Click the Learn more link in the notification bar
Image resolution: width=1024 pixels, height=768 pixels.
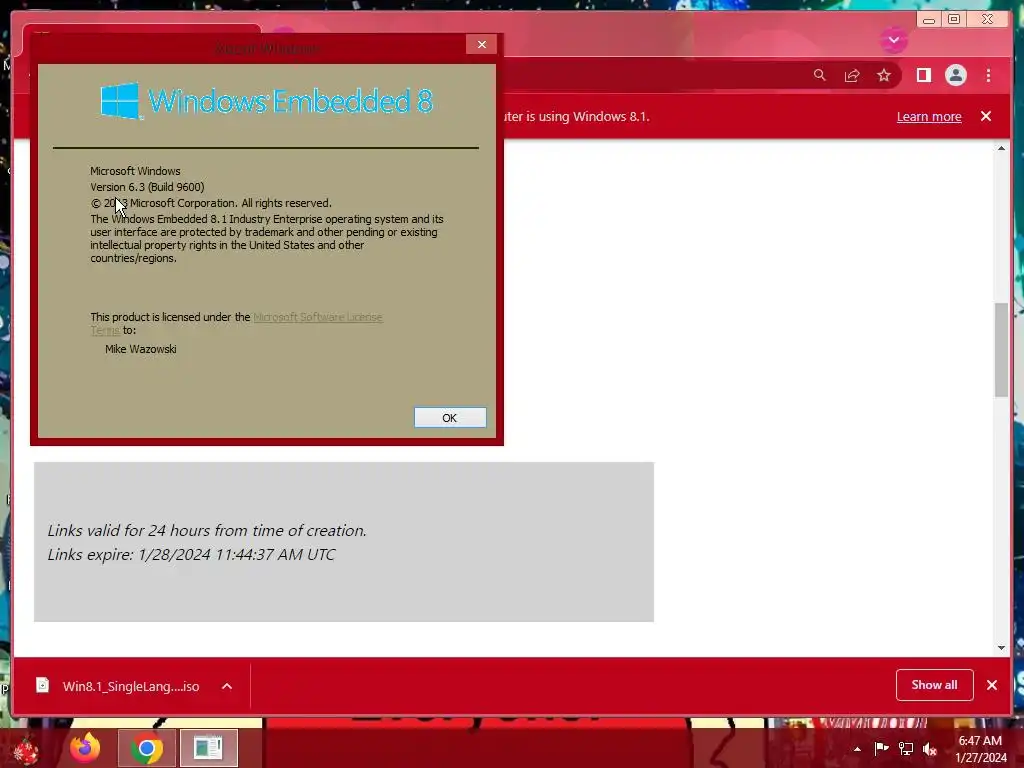tap(929, 117)
